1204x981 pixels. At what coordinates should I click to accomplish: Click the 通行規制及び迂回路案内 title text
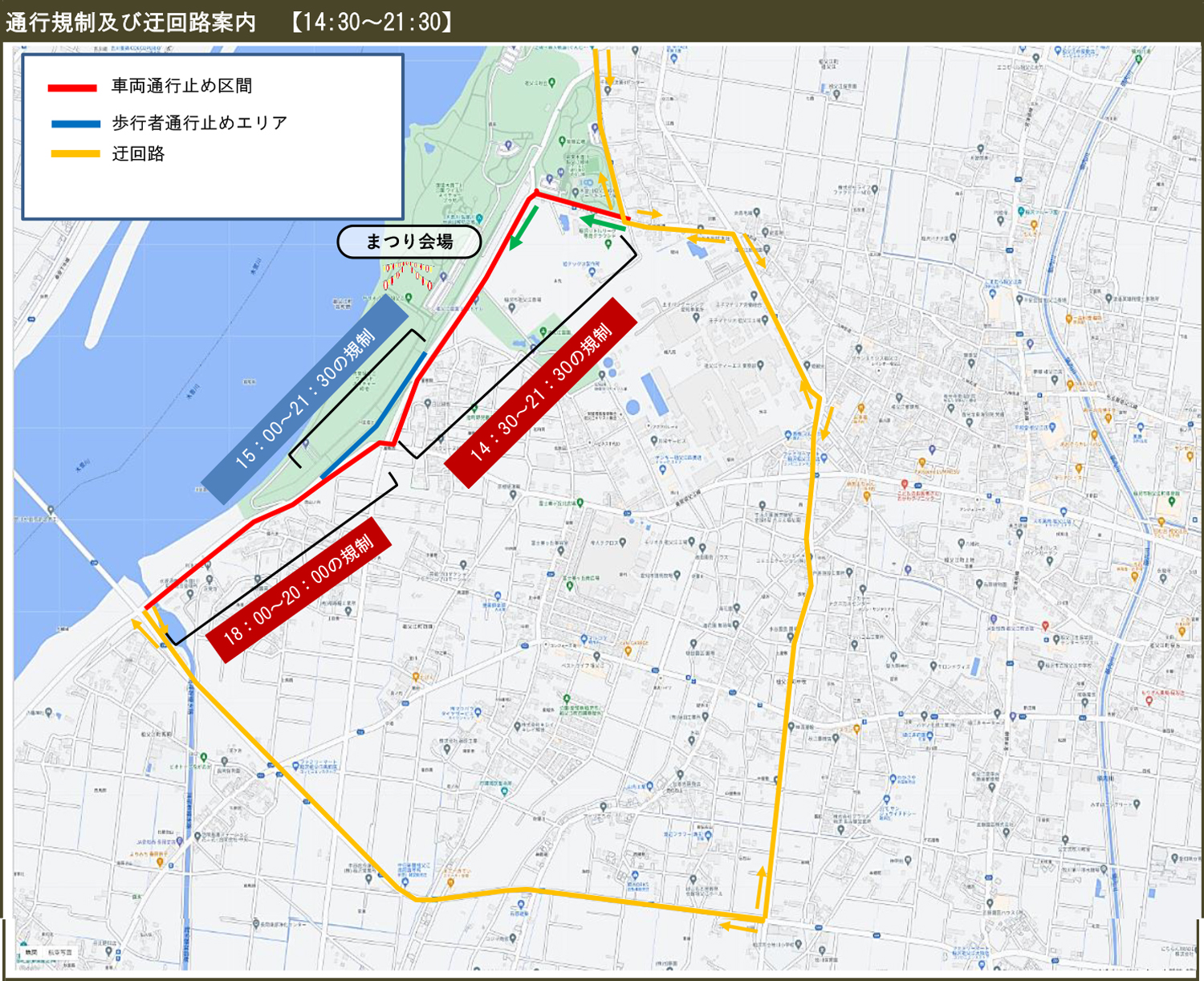coord(131,22)
